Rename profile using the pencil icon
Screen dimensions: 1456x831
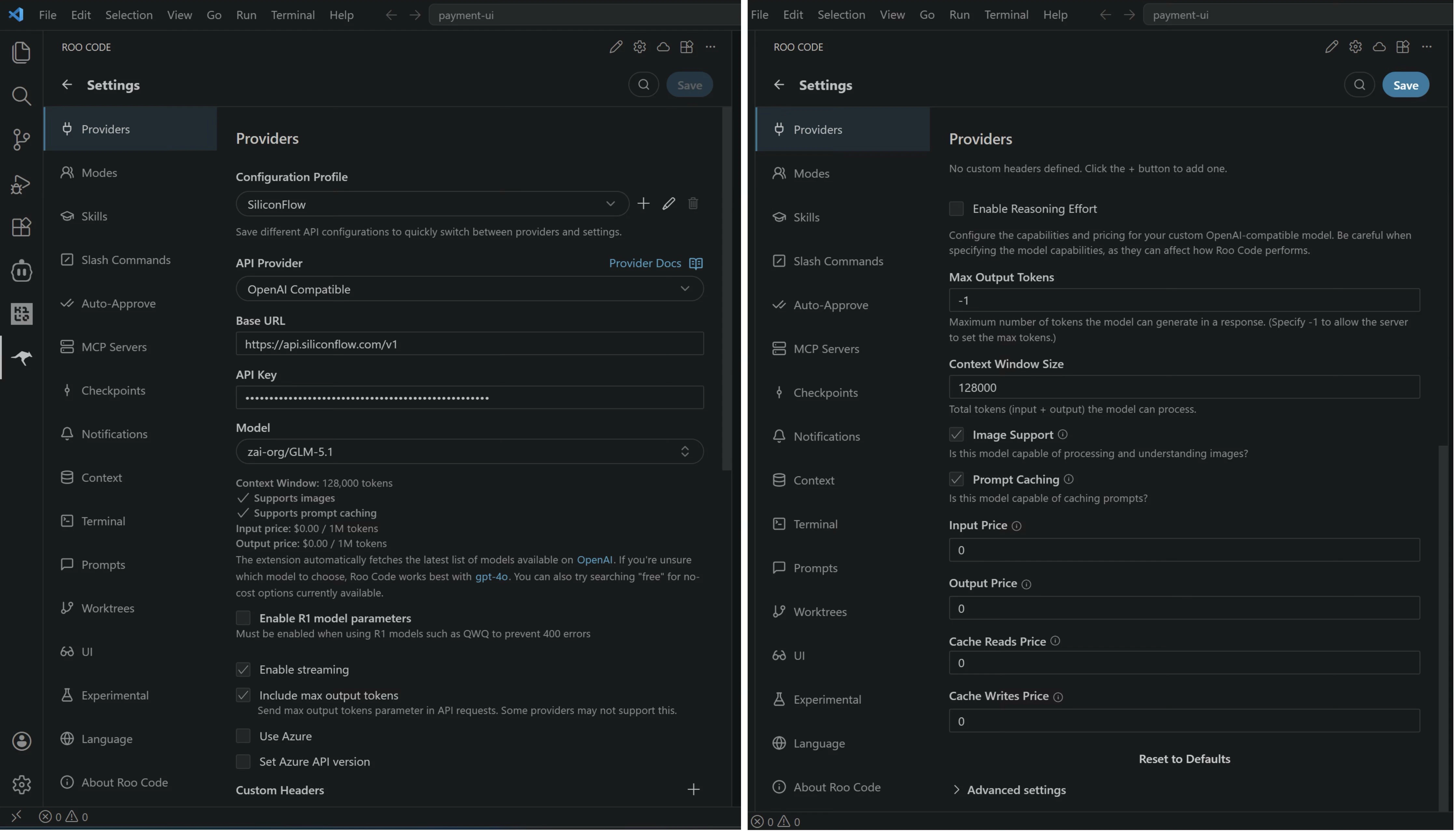point(668,204)
